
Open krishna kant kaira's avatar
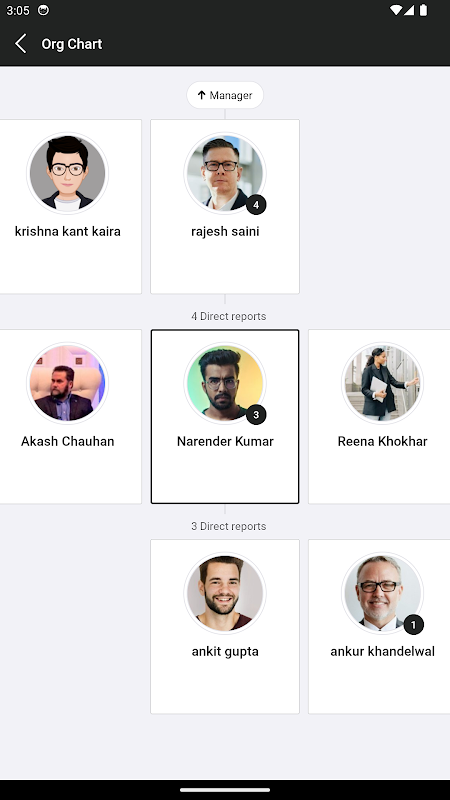(67, 173)
